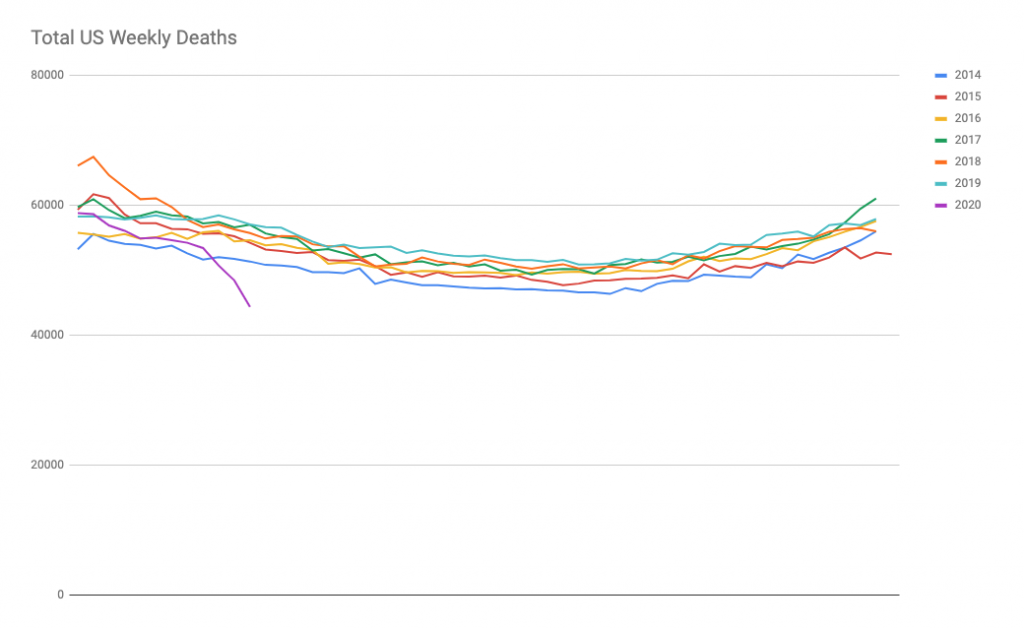Viewport: 1024px width, 629px height.
Task: Select the 2016 legend label
Action: (x=967, y=118)
